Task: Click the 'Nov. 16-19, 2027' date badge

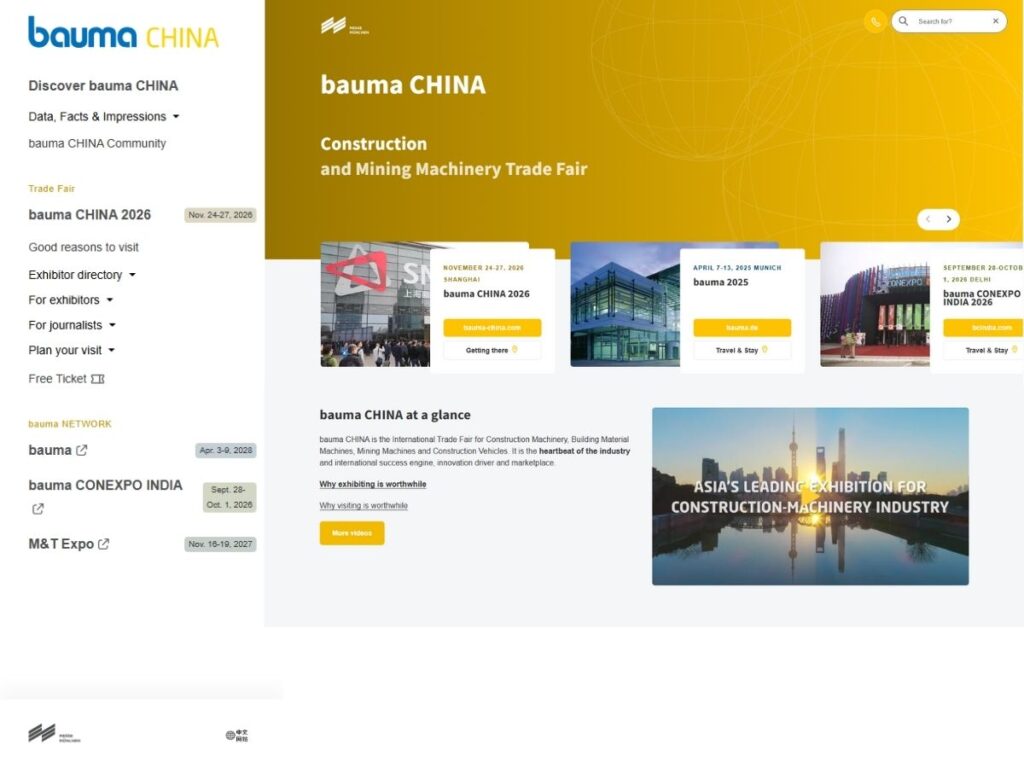Action: [220, 544]
